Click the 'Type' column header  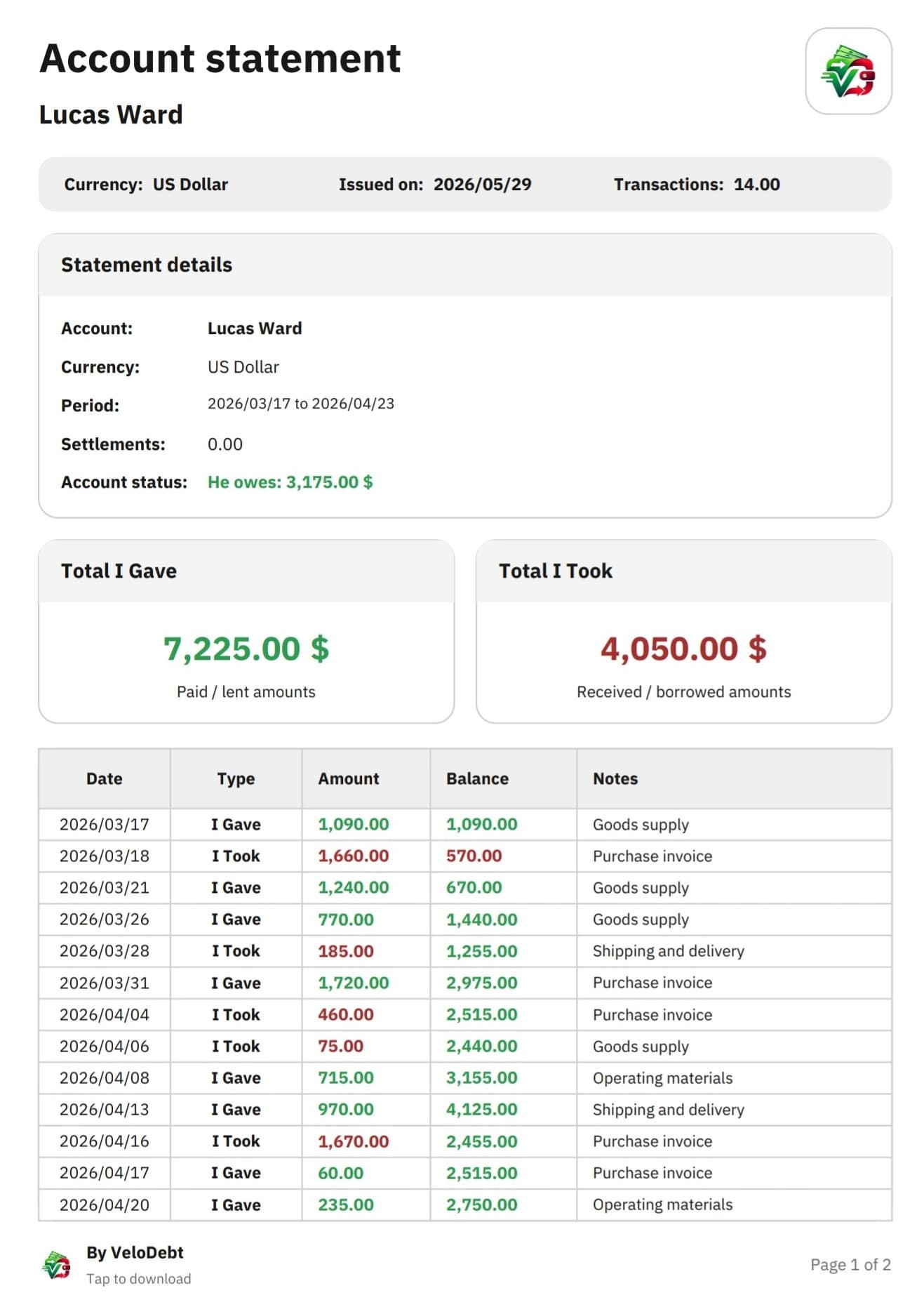click(x=236, y=778)
